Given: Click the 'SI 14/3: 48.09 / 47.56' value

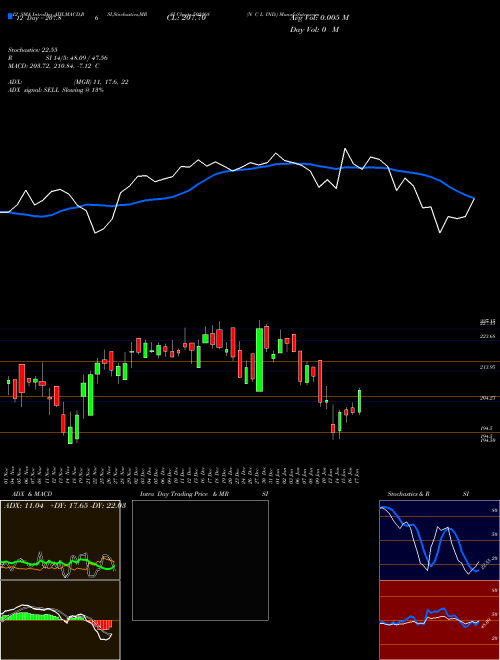Looking at the screenshot, I should coord(77,58).
